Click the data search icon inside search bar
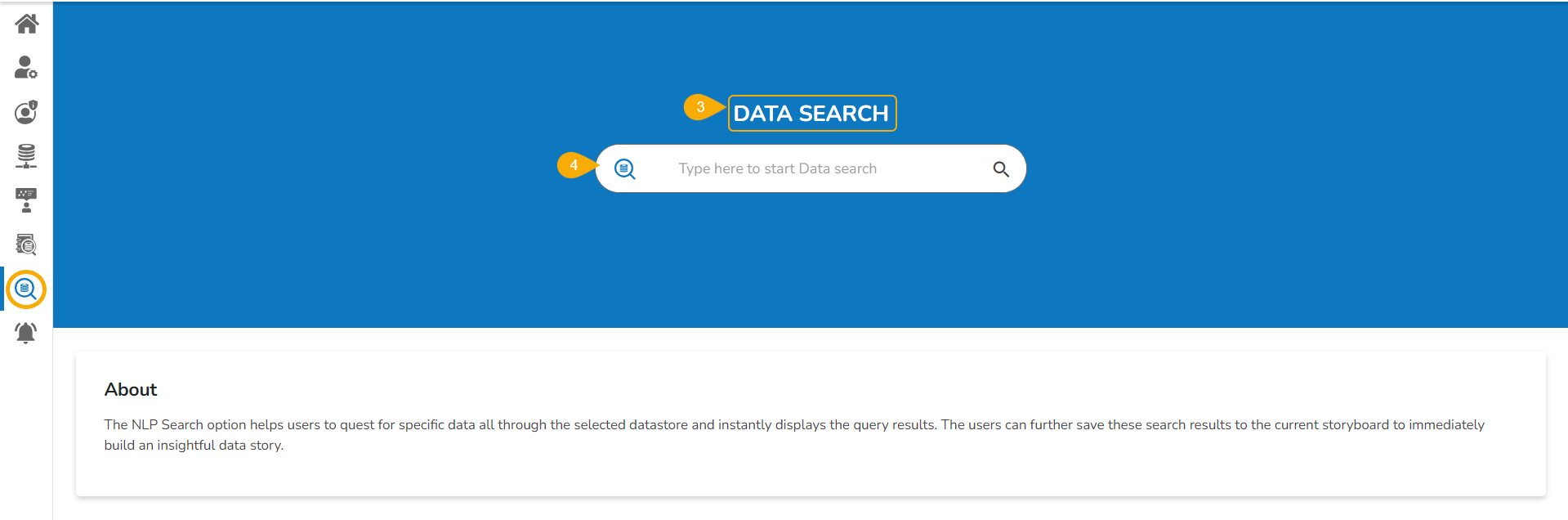Screen dimensions: 1568x520 [x=625, y=169]
